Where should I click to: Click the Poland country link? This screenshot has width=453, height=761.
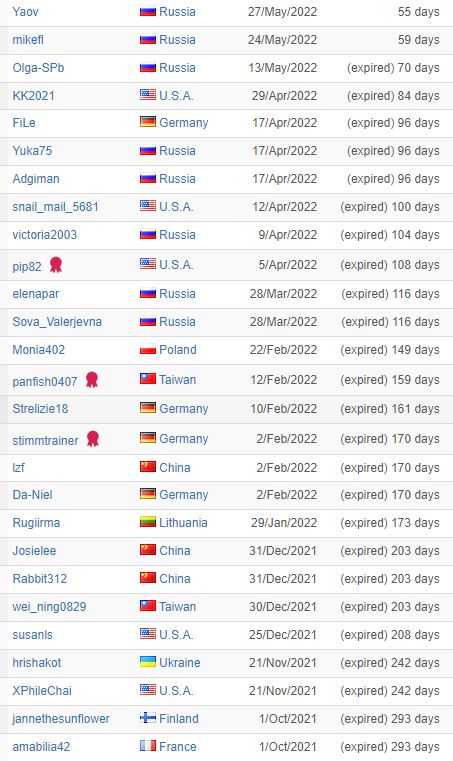178,349
